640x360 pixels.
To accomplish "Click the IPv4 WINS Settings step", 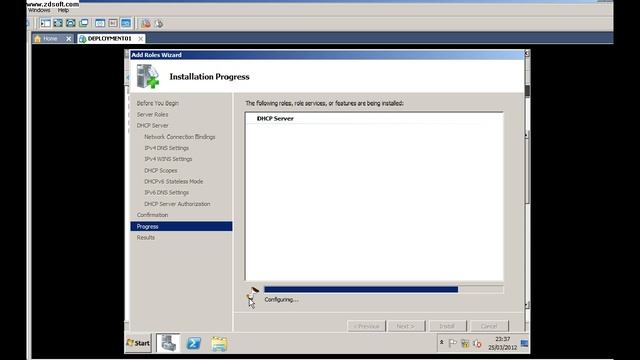I will (x=168, y=159).
